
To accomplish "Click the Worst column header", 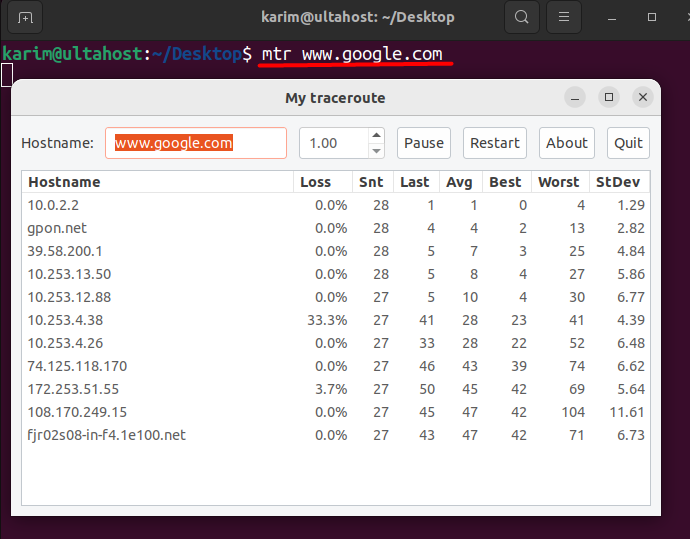I will point(560,182).
